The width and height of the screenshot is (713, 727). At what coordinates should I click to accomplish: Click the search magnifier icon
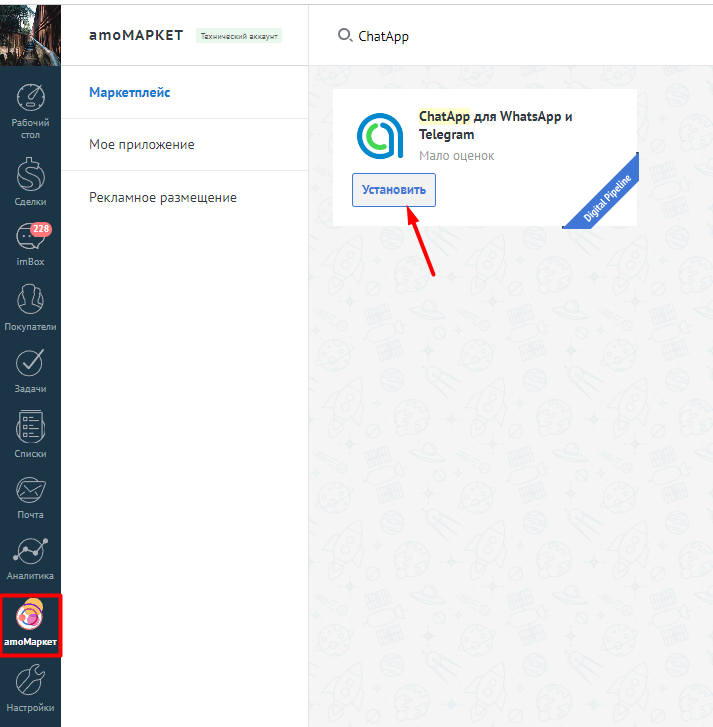point(345,35)
